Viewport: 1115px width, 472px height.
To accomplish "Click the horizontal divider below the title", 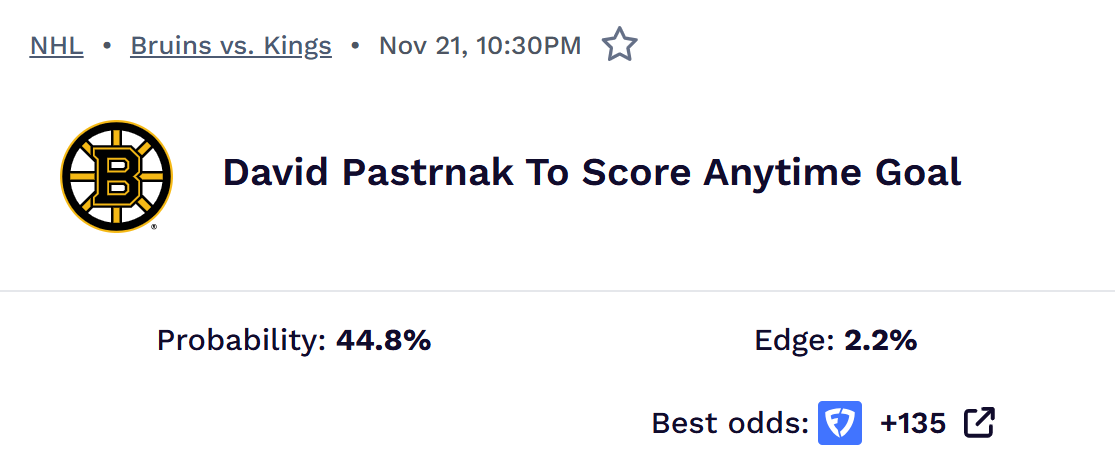I will click(x=557, y=291).
